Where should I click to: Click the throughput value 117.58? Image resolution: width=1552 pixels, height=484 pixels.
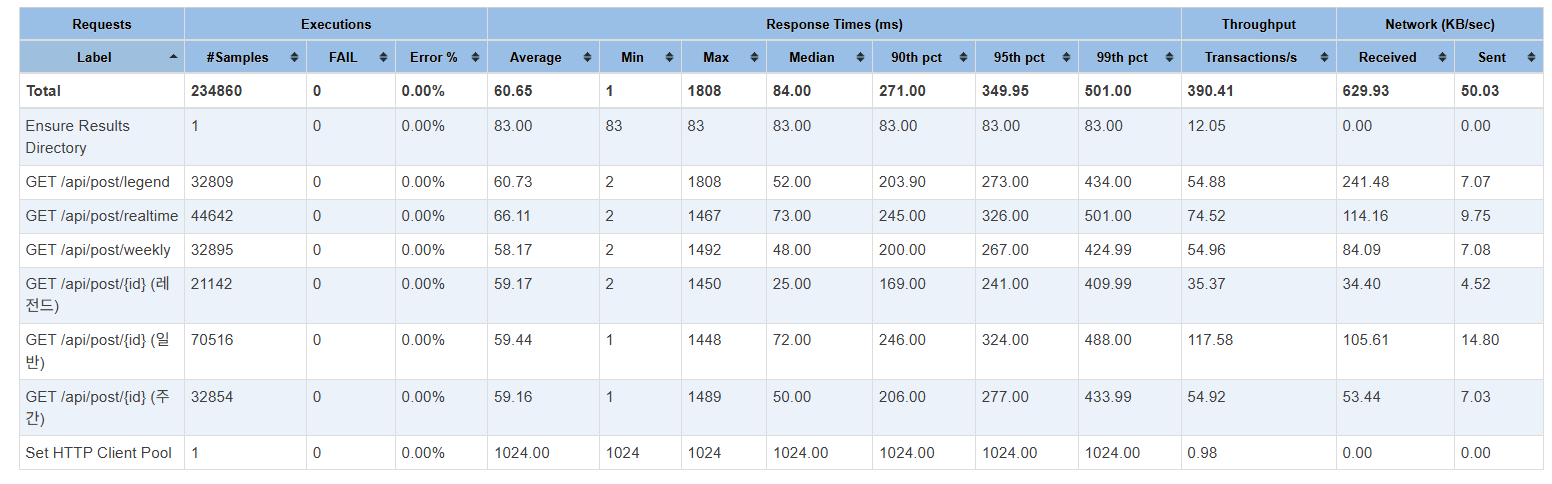click(x=1210, y=340)
